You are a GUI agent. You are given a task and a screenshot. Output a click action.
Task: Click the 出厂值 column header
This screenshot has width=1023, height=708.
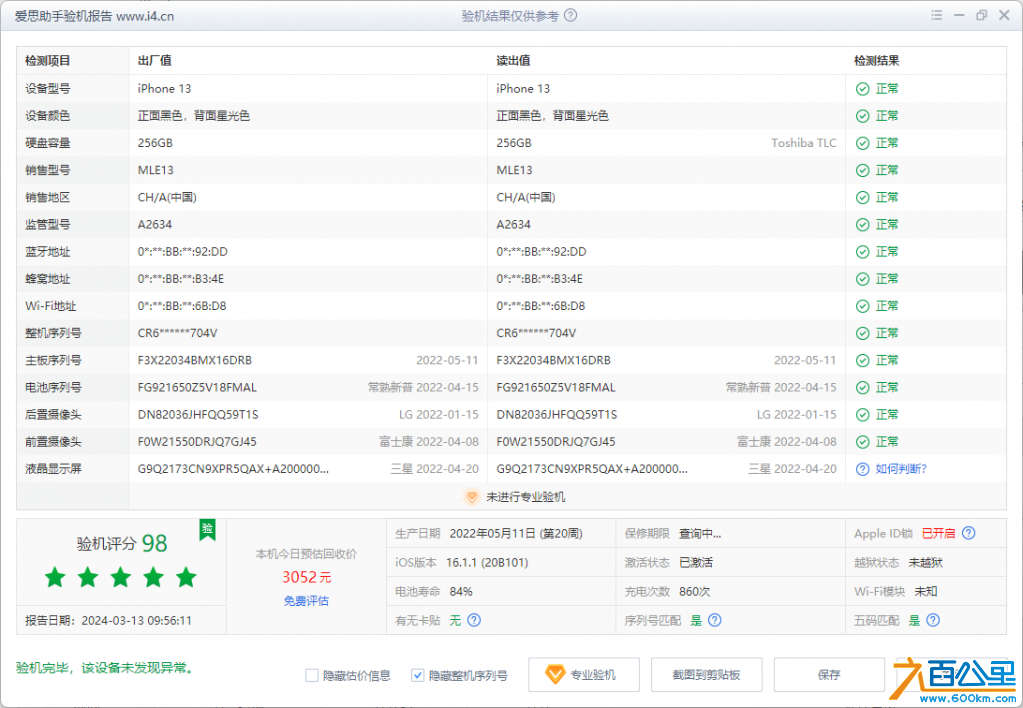[155, 61]
